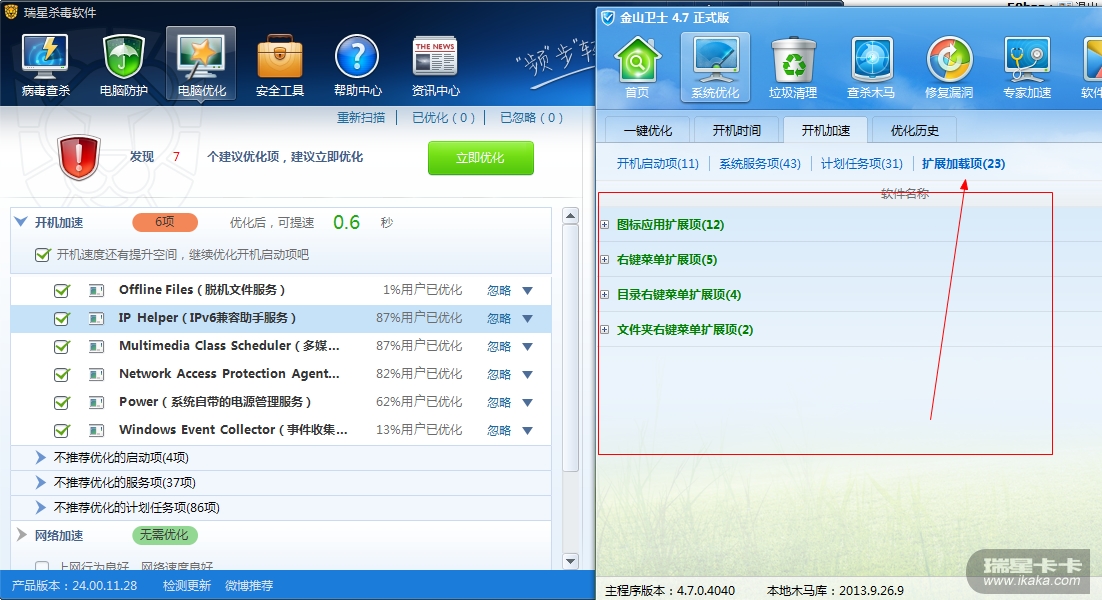Click 检测更新 in status bar
Viewport: 1102px width, 600px height.
click(186, 585)
